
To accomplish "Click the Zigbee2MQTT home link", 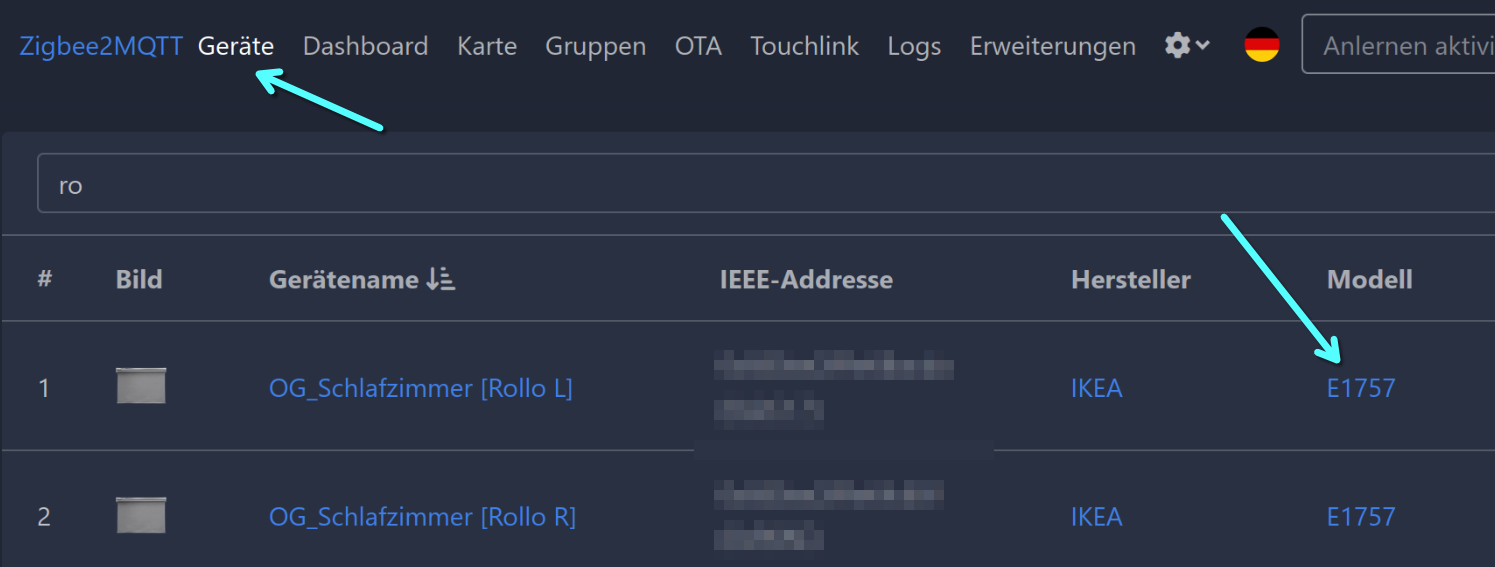I will tap(101, 46).
